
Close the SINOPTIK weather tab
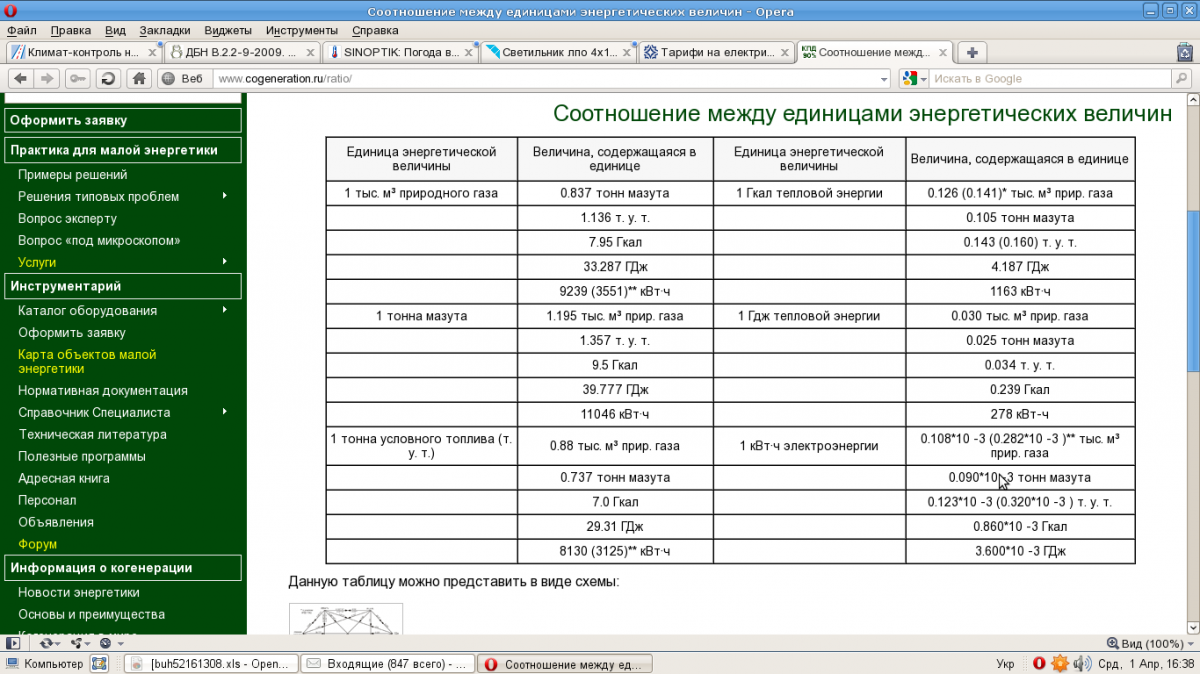pos(470,52)
